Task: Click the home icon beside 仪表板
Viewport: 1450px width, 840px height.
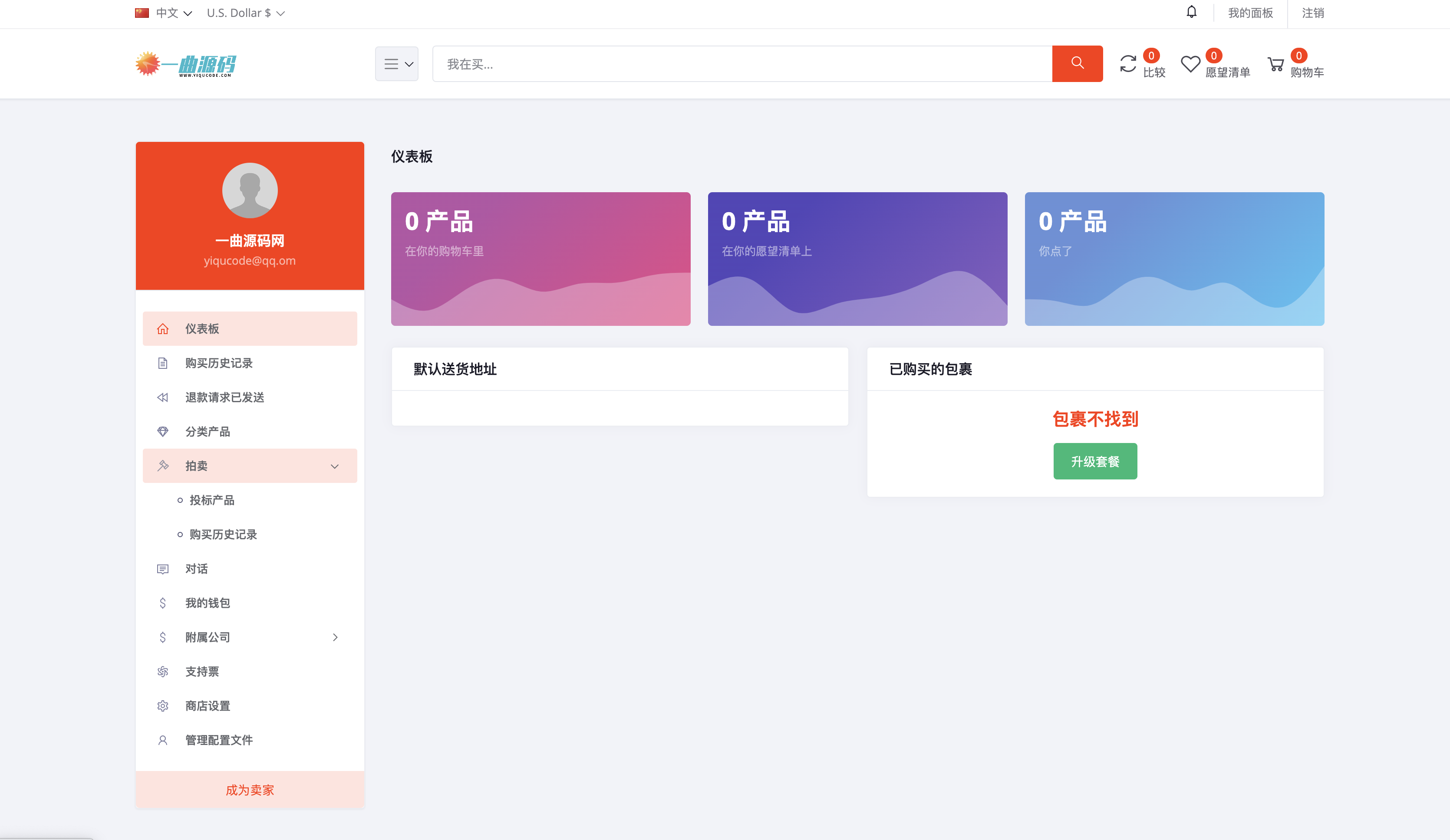Action: pyautogui.click(x=163, y=329)
